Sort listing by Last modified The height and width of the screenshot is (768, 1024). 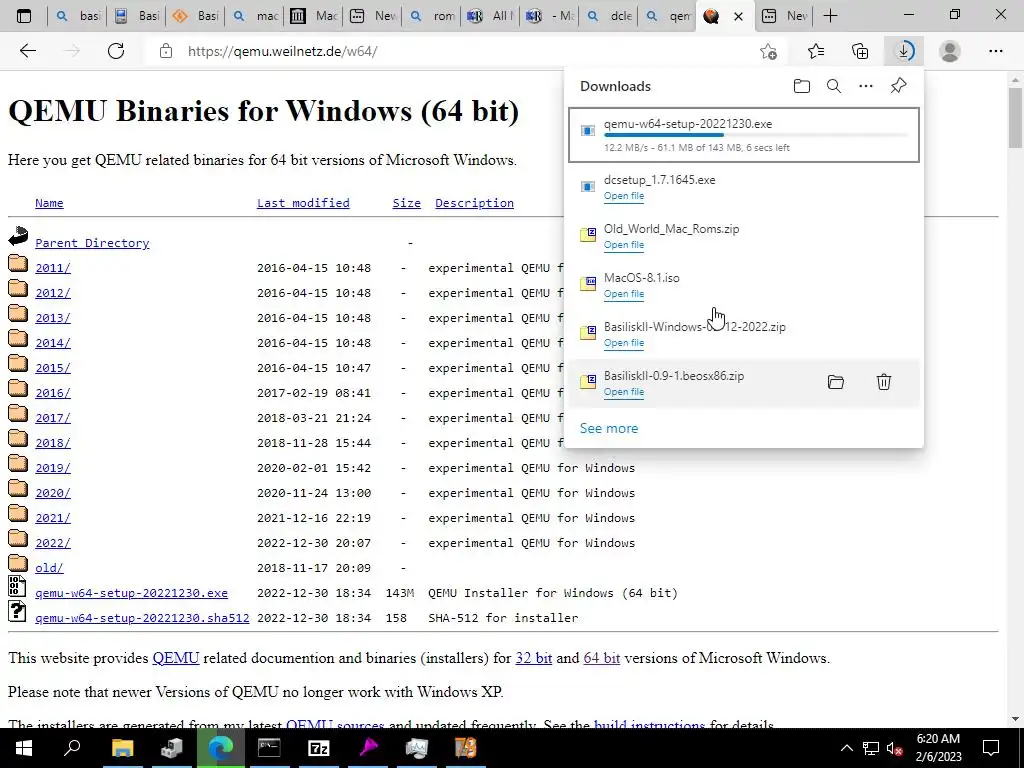[303, 203]
